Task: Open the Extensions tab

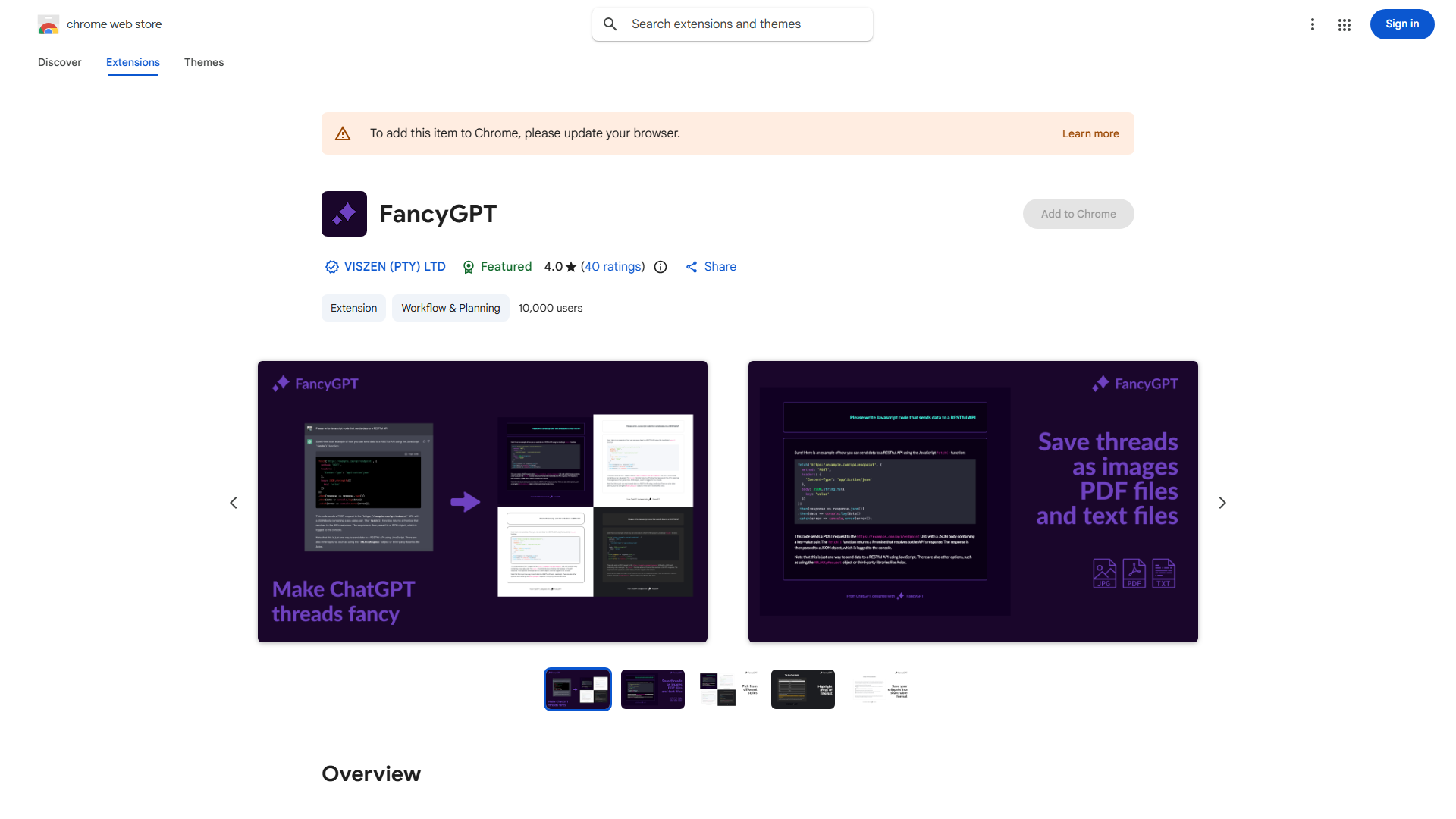Action: pyautogui.click(x=133, y=62)
